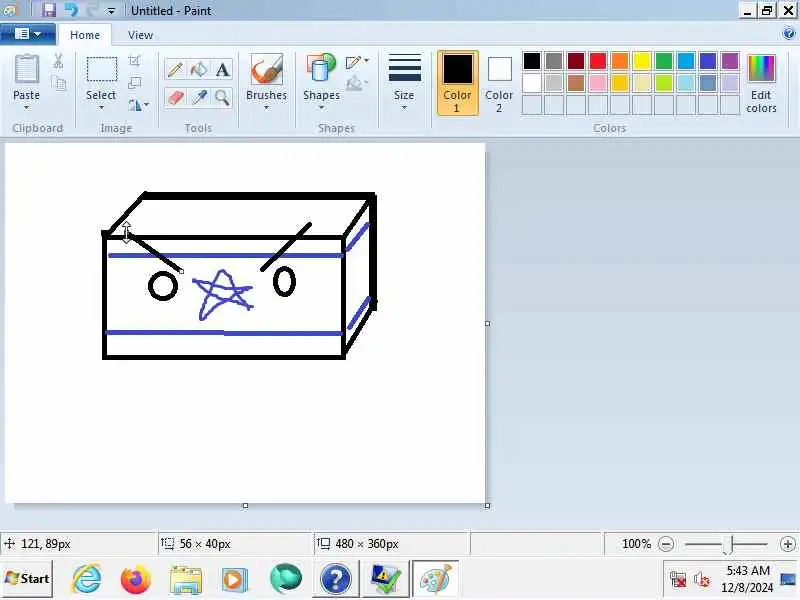Screen dimensions: 800x600
Task: Click the zoom in plus button
Action: [x=788, y=544]
